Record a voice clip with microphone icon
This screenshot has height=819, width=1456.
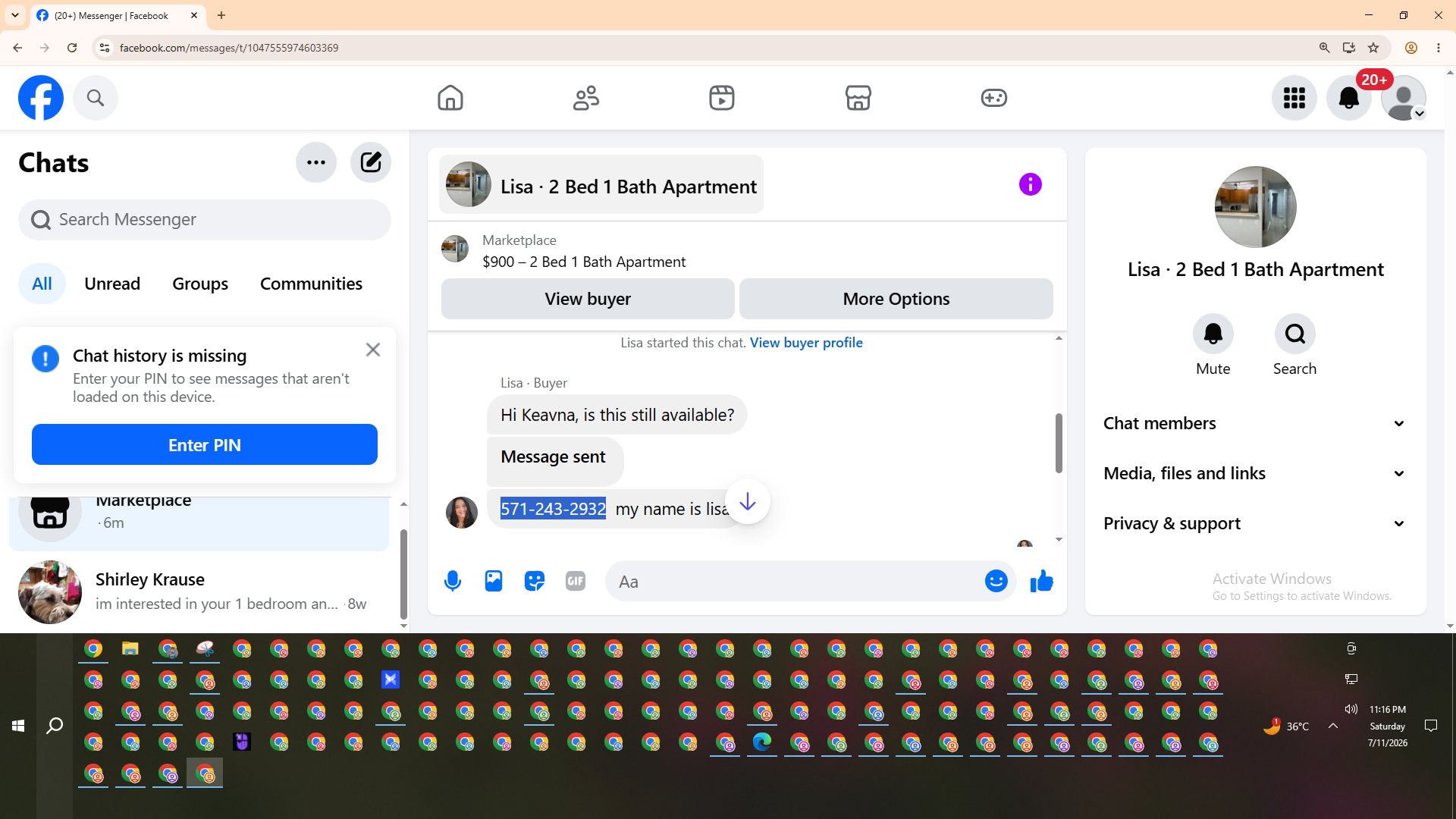coord(453,582)
